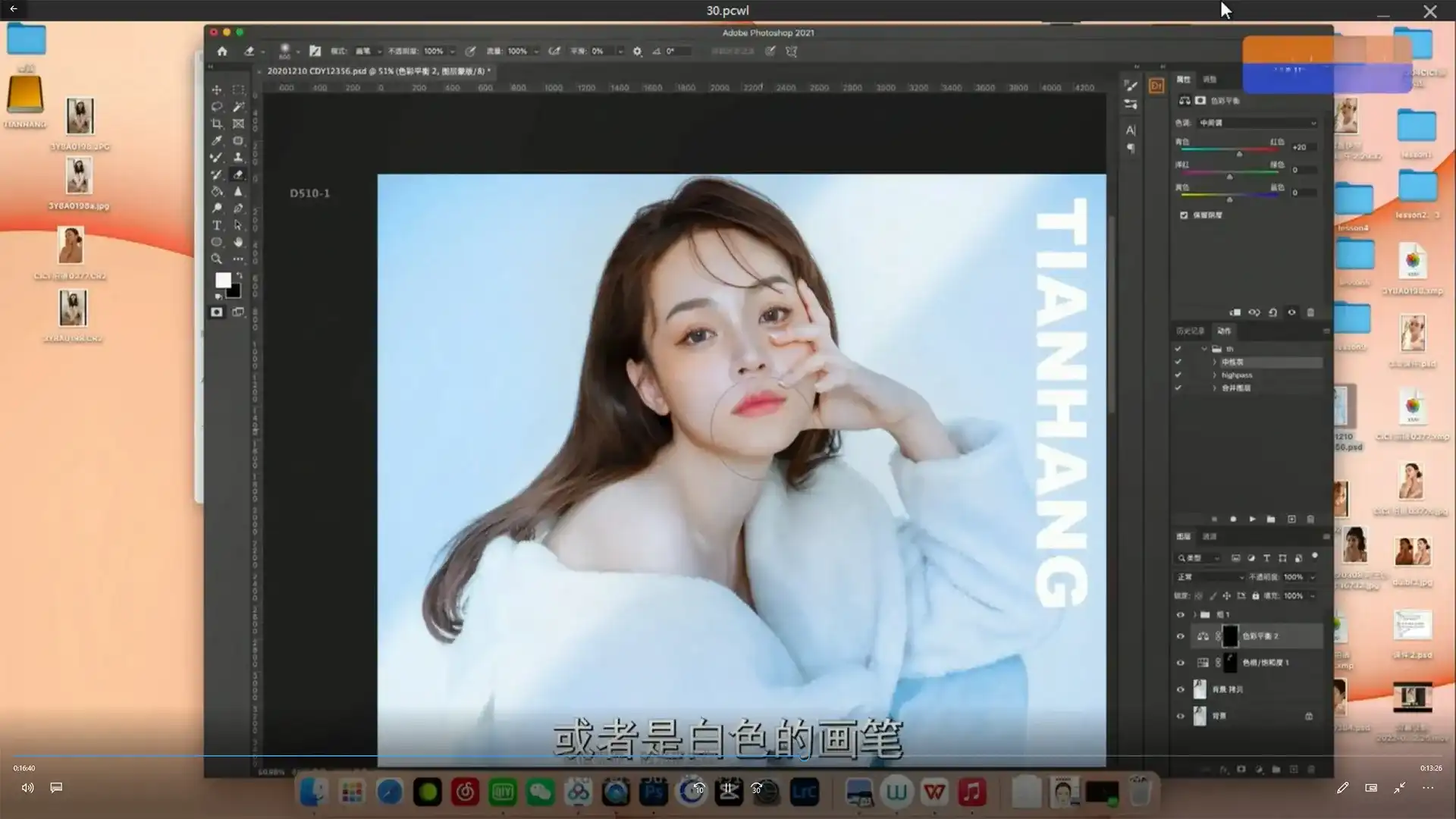1456x819 pixels.
Task: Click the 20201210 CDY12356.psd document tab
Action: 379,71
